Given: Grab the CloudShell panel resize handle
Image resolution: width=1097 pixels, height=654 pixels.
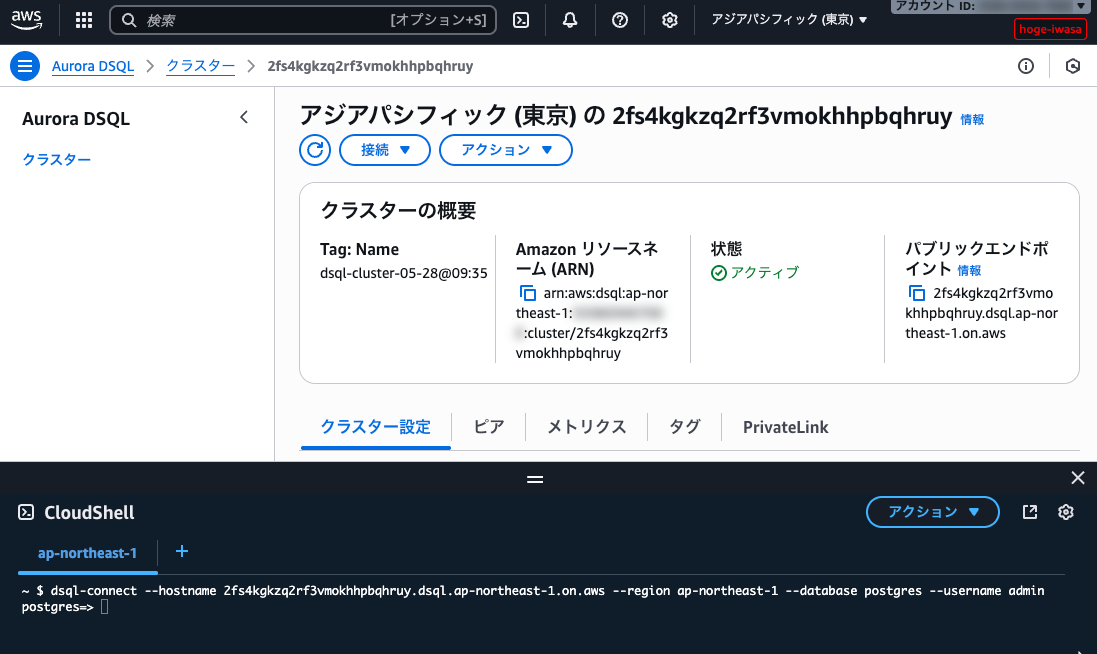Looking at the screenshot, I should tap(535, 479).
